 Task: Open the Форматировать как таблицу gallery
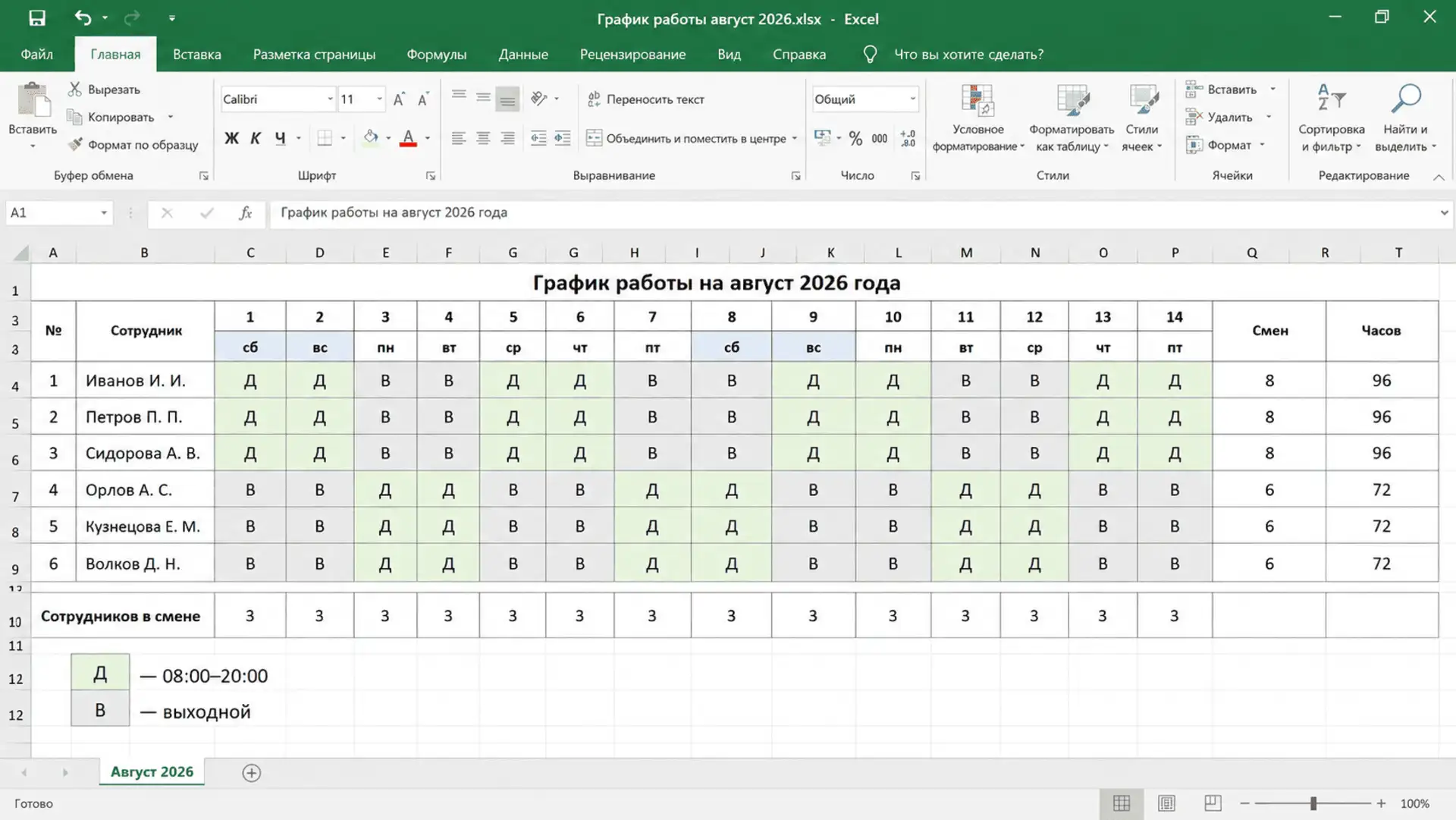pyautogui.click(x=1072, y=118)
